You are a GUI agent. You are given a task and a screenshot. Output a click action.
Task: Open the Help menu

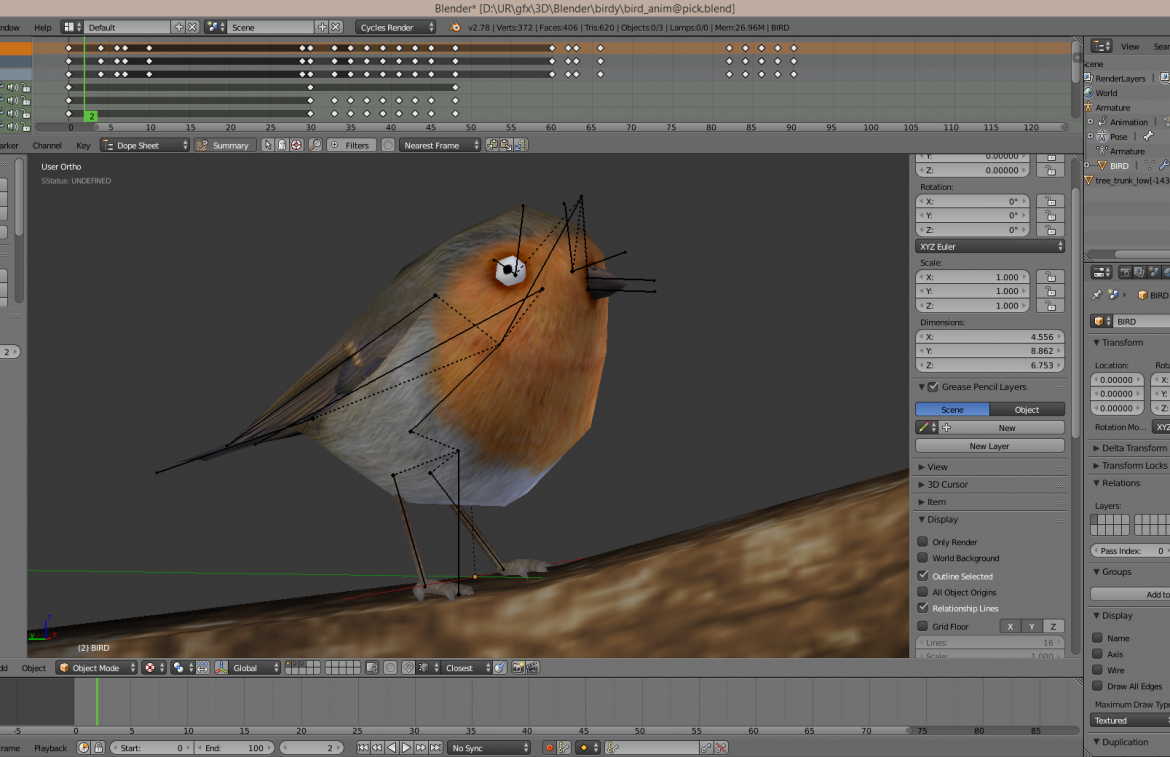[x=43, y=28]
